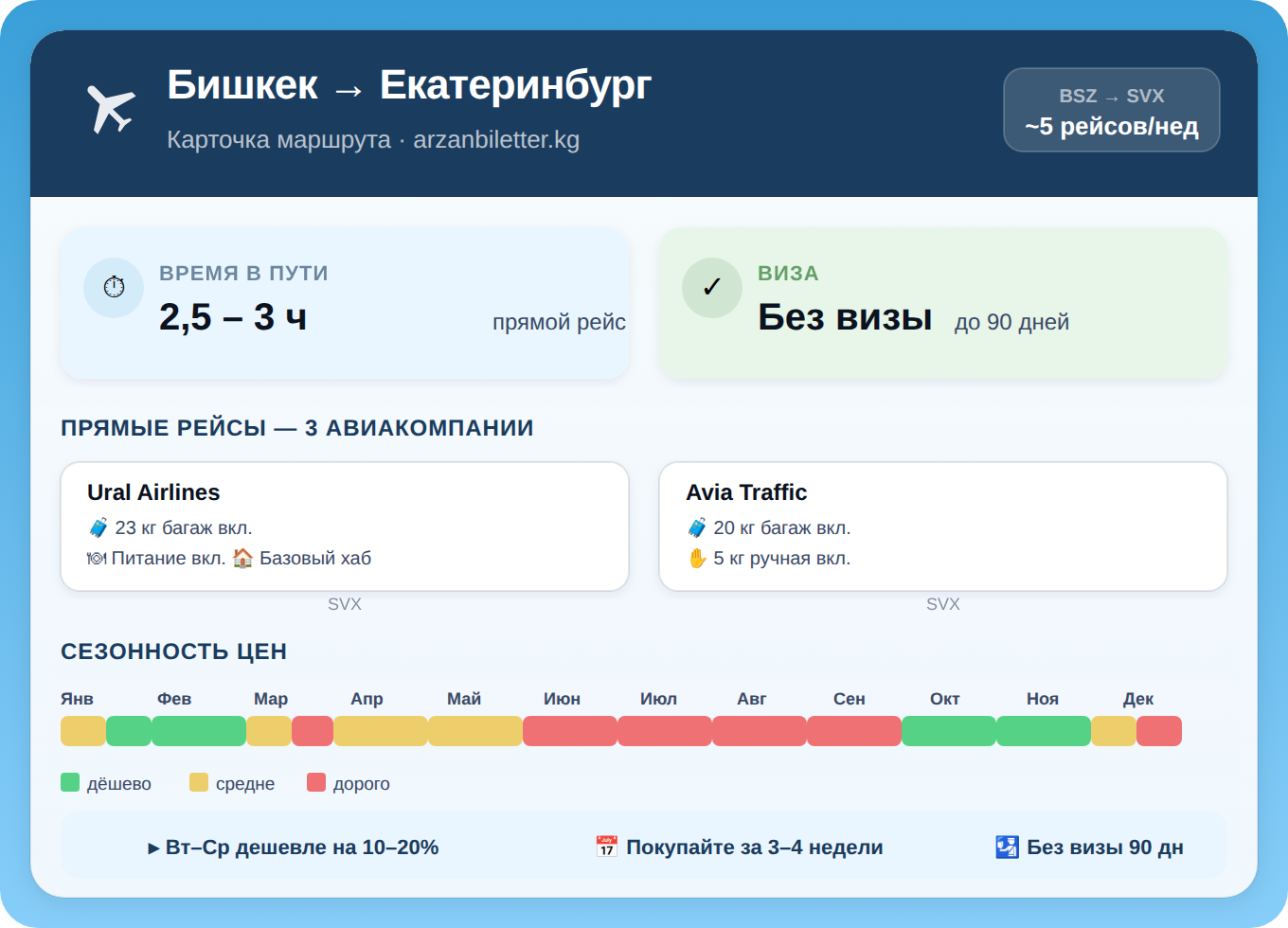Image resolution: width=1288 pixels, height=928 pixels.
Task: Click the passport icon near Без визы 90 дн
Action: point(1006,846)
